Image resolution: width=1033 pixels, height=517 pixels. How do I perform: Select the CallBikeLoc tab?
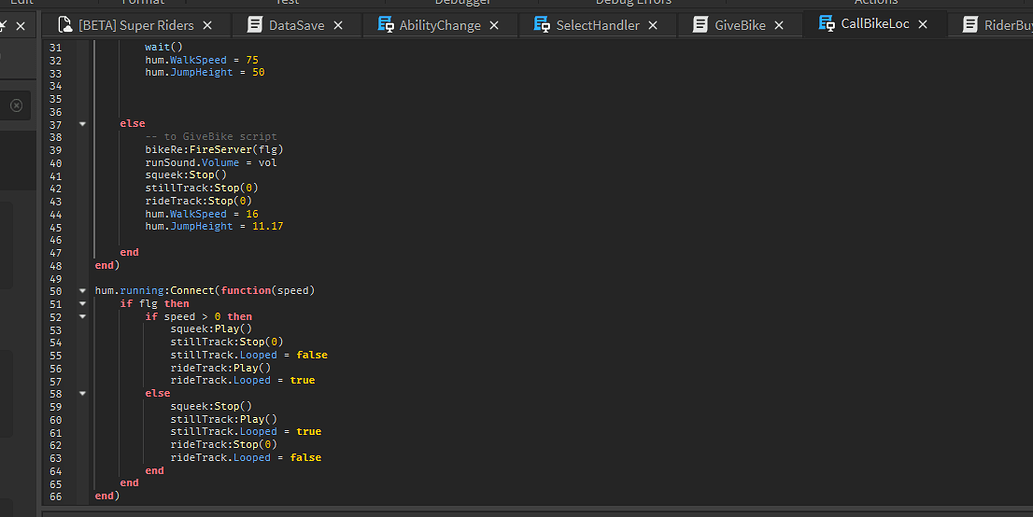(x=875, y=24)
